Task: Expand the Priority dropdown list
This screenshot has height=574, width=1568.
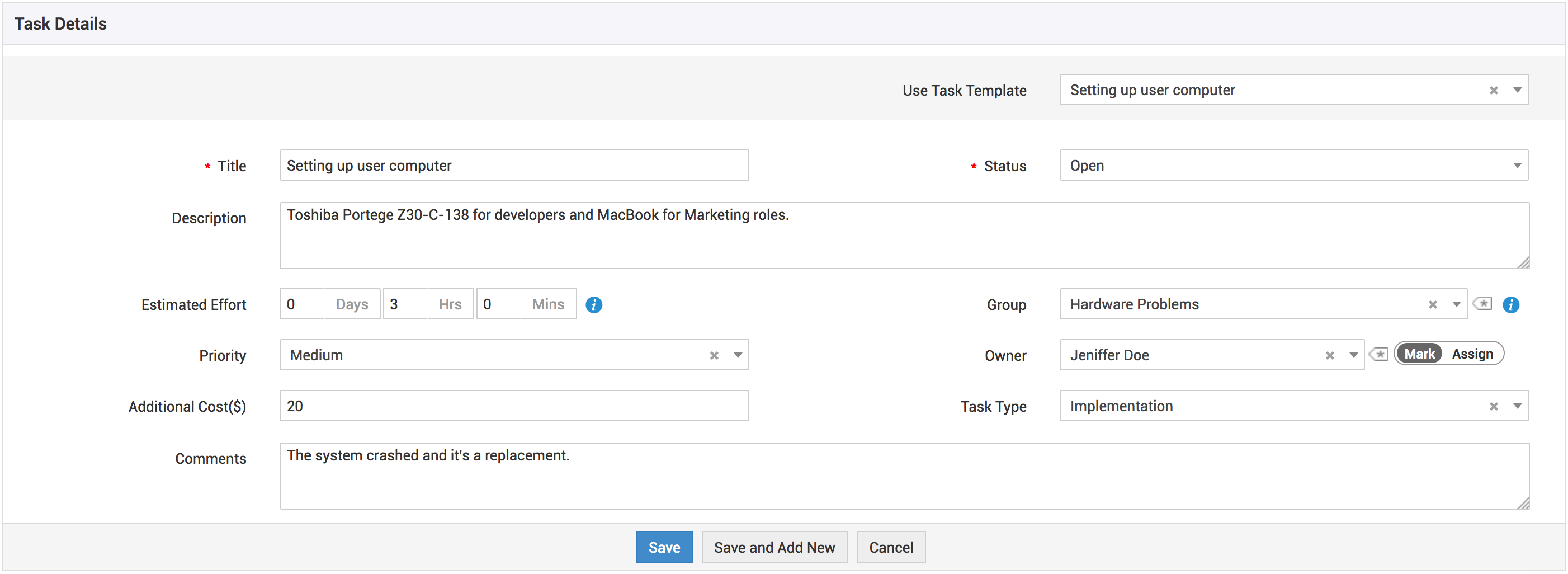Action: [737, 355]
